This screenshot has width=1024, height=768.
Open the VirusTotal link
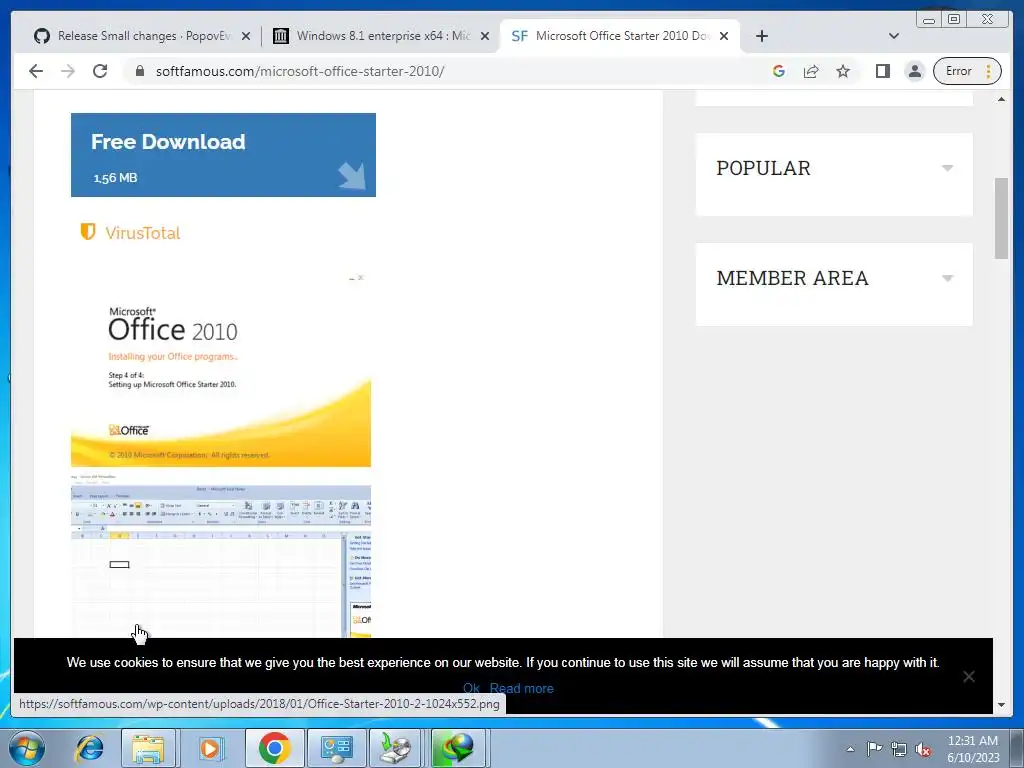142,233
